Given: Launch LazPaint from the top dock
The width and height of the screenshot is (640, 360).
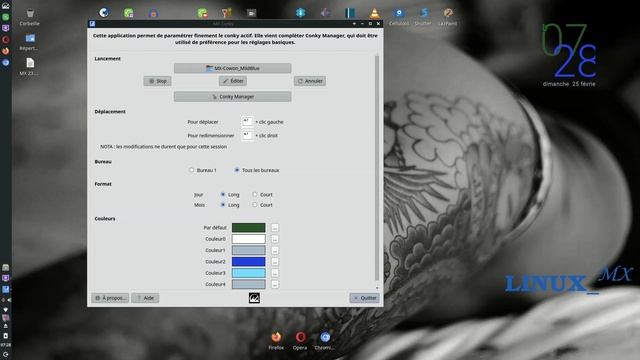Looking at the screenshot, I should point(448,16).
